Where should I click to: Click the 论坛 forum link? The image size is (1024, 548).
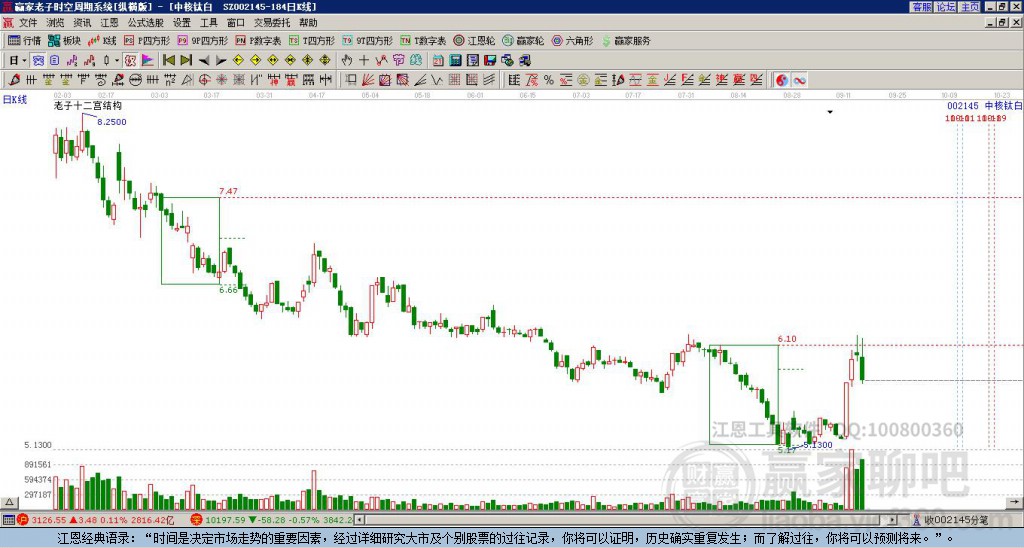[946, 7]
